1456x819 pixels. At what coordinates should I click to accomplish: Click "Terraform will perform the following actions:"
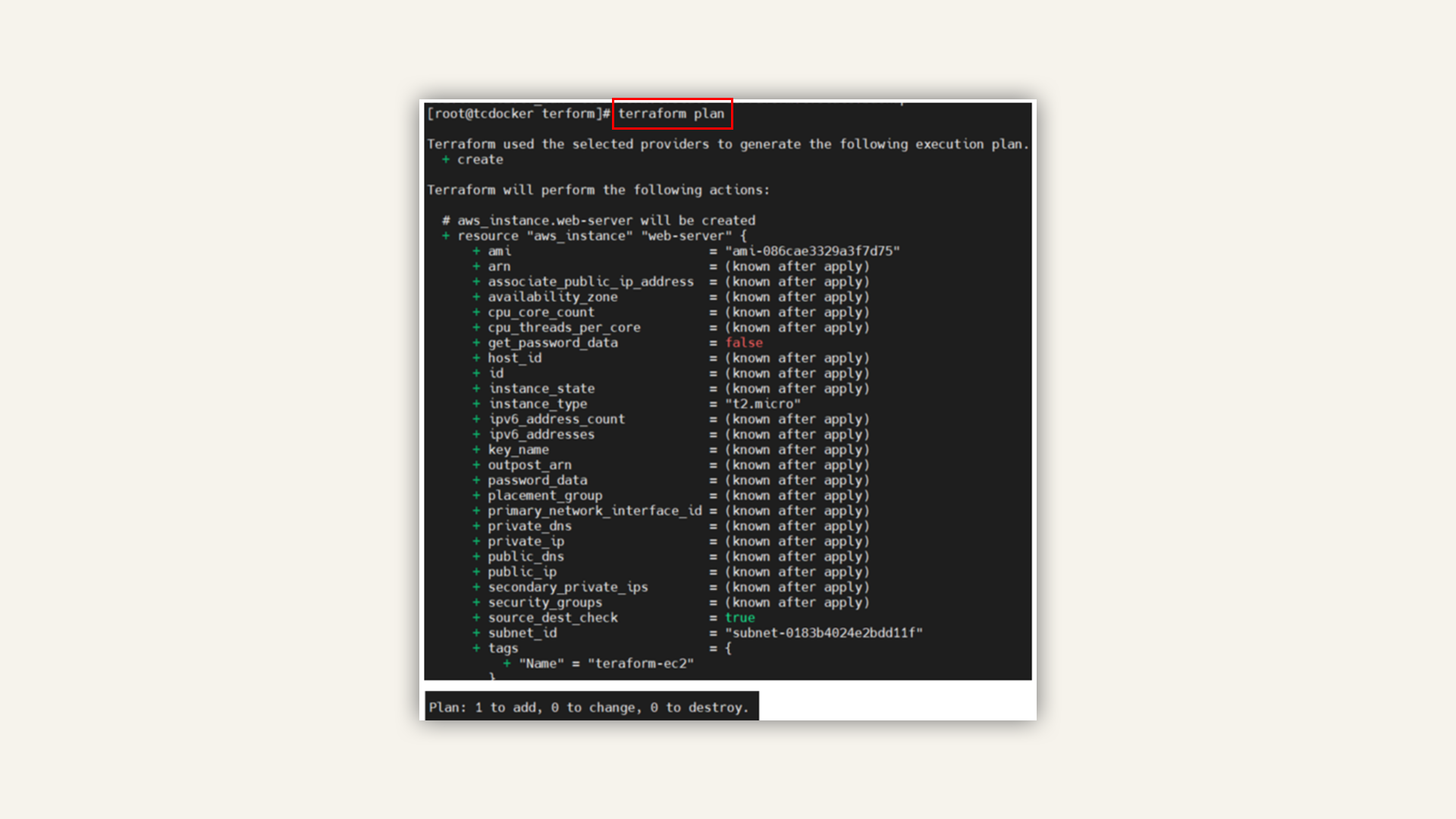coord(598,190)
